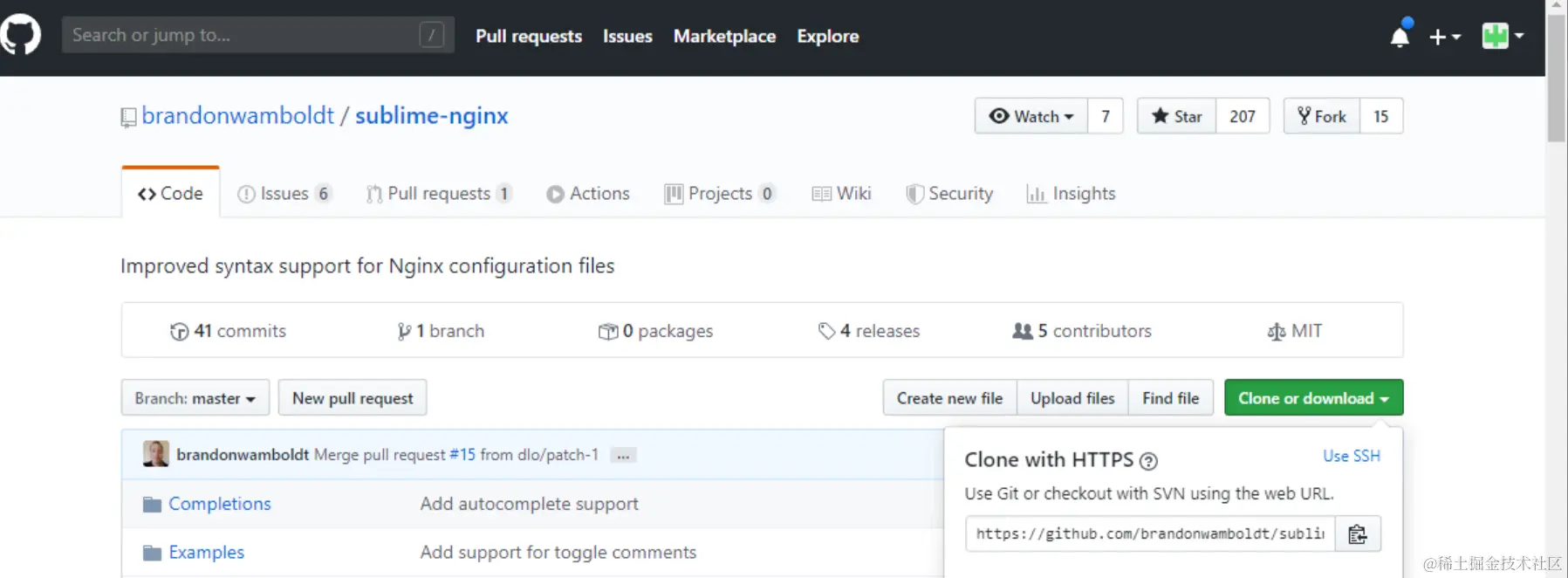Image resolution: width=1568 pixels, height=578 pixels.
Task: View the MIT license
Action: point(1295,331)
